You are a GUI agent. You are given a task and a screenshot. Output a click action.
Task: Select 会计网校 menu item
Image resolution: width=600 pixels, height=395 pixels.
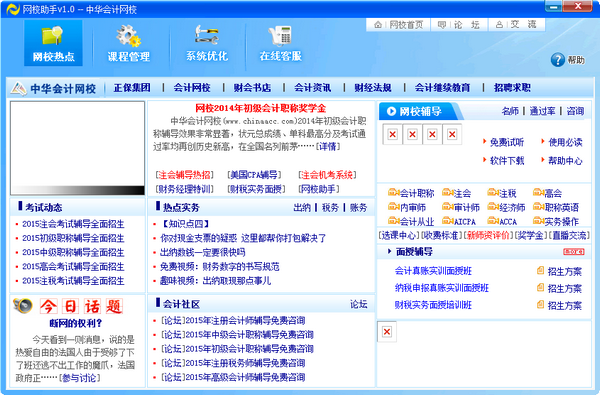click(x=192, y=88)
